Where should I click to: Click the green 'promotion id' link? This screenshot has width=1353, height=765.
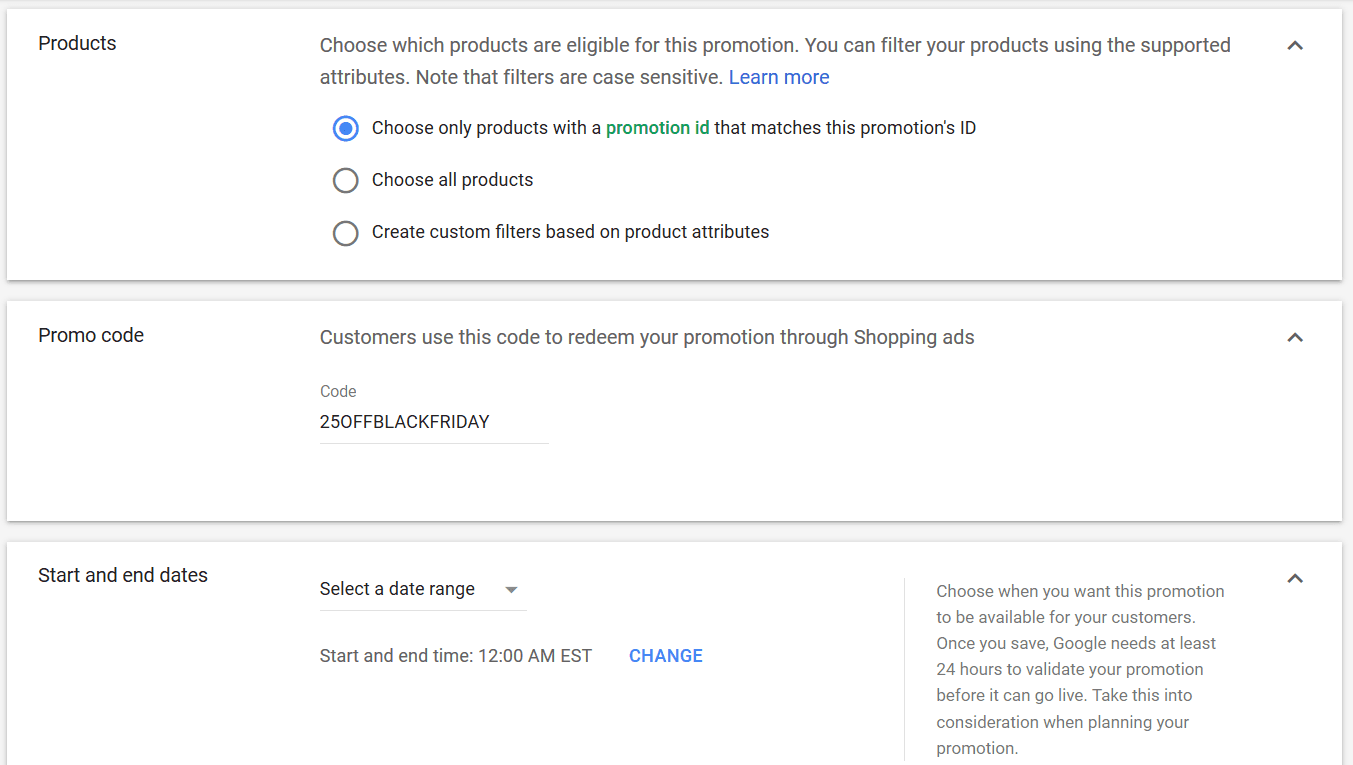[657, 128]
